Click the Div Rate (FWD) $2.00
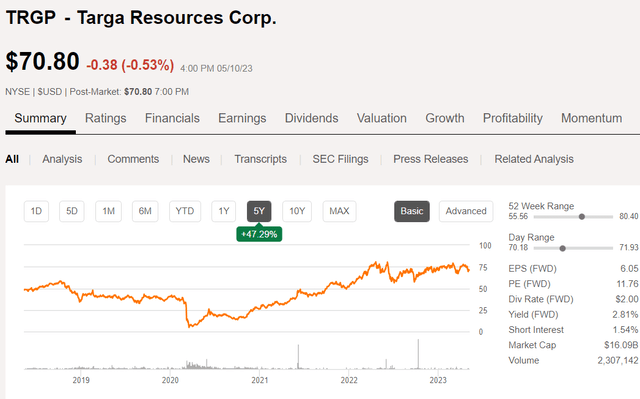640x399 pixels. coord(627,299)
